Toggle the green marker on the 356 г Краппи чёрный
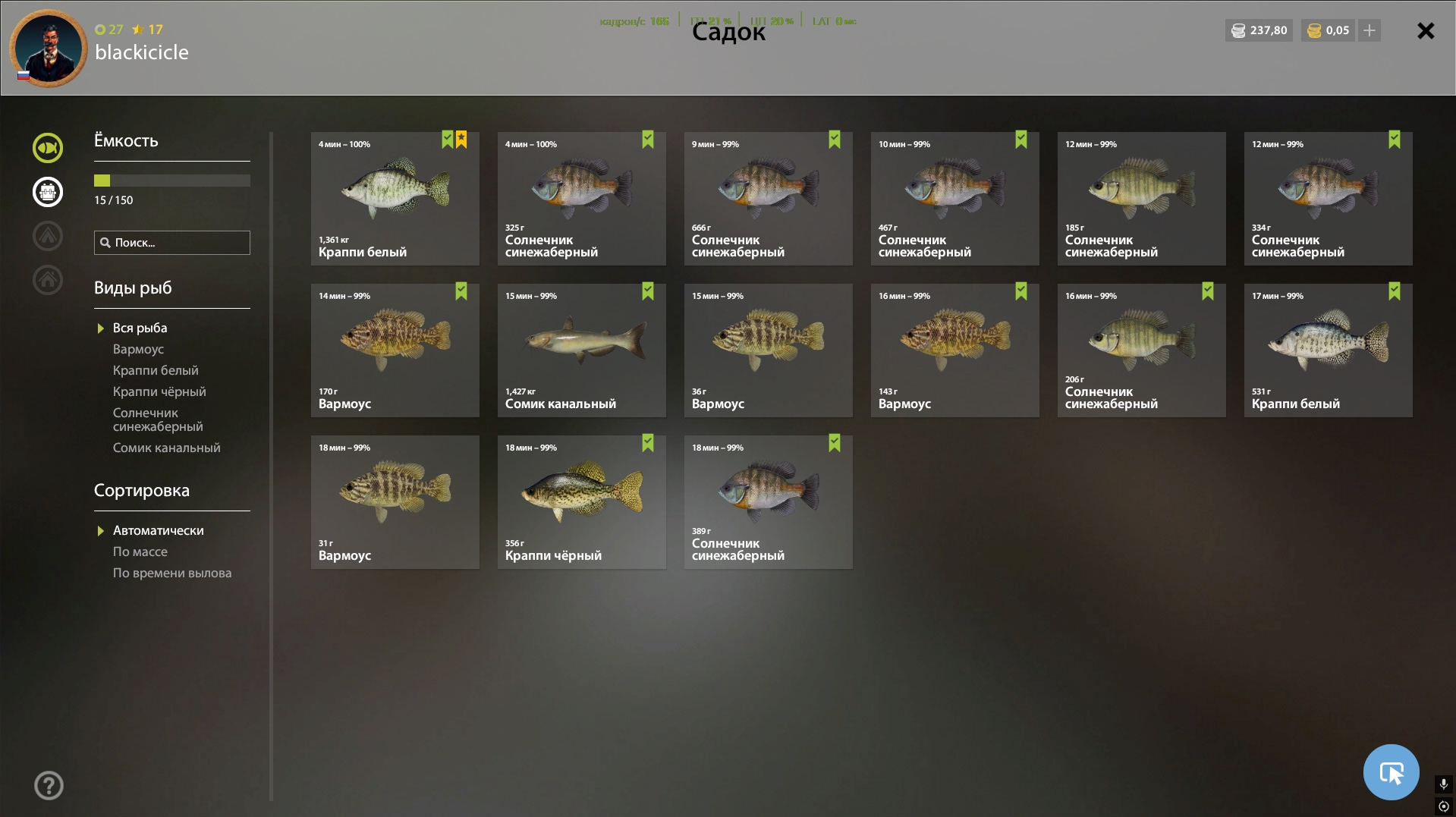This screenshot has width=1456, height=817. pos(648,443)
